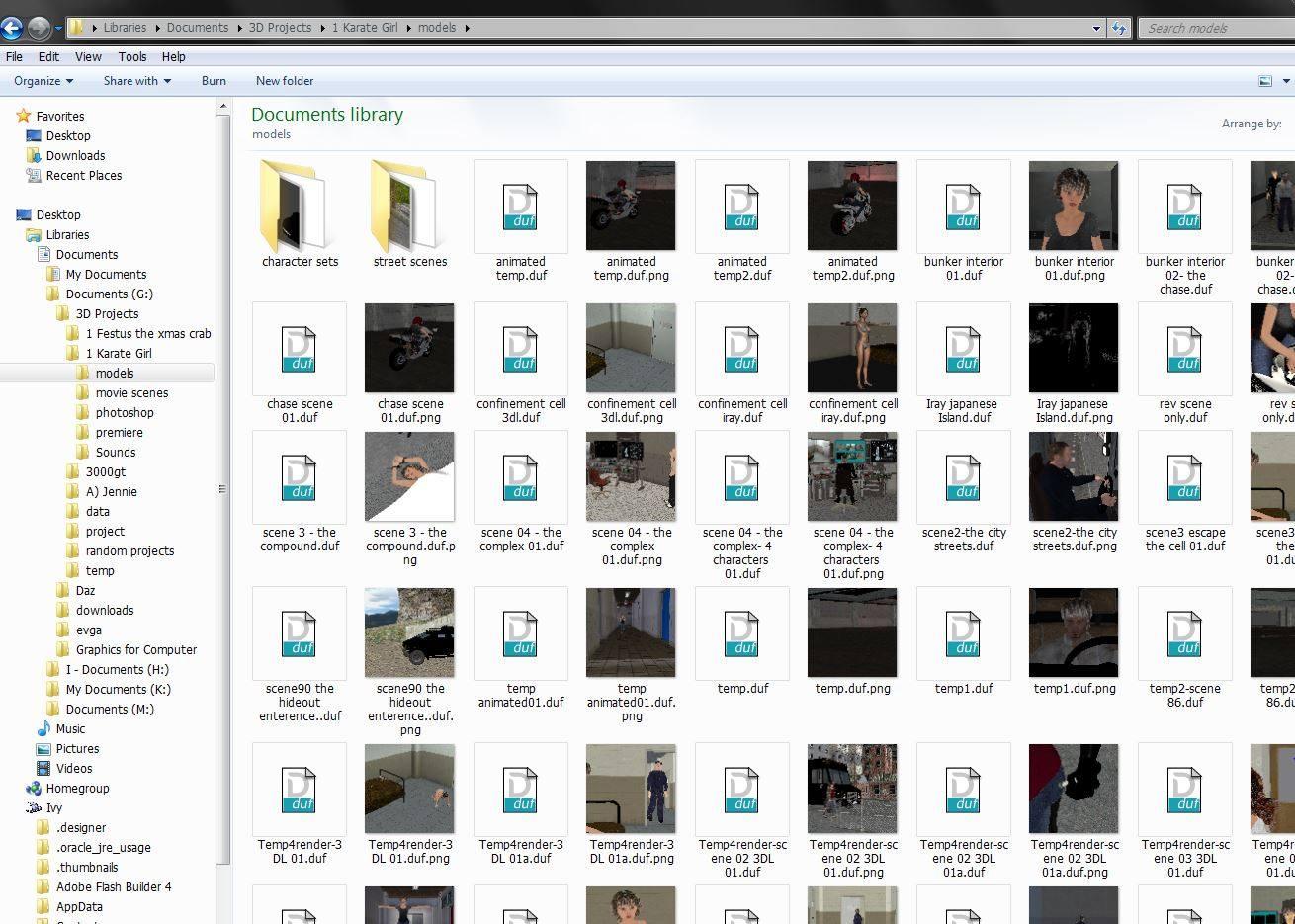Screen dimensions: 1295x924
Task: Open the View menu
Action: [x=88, y=57]
